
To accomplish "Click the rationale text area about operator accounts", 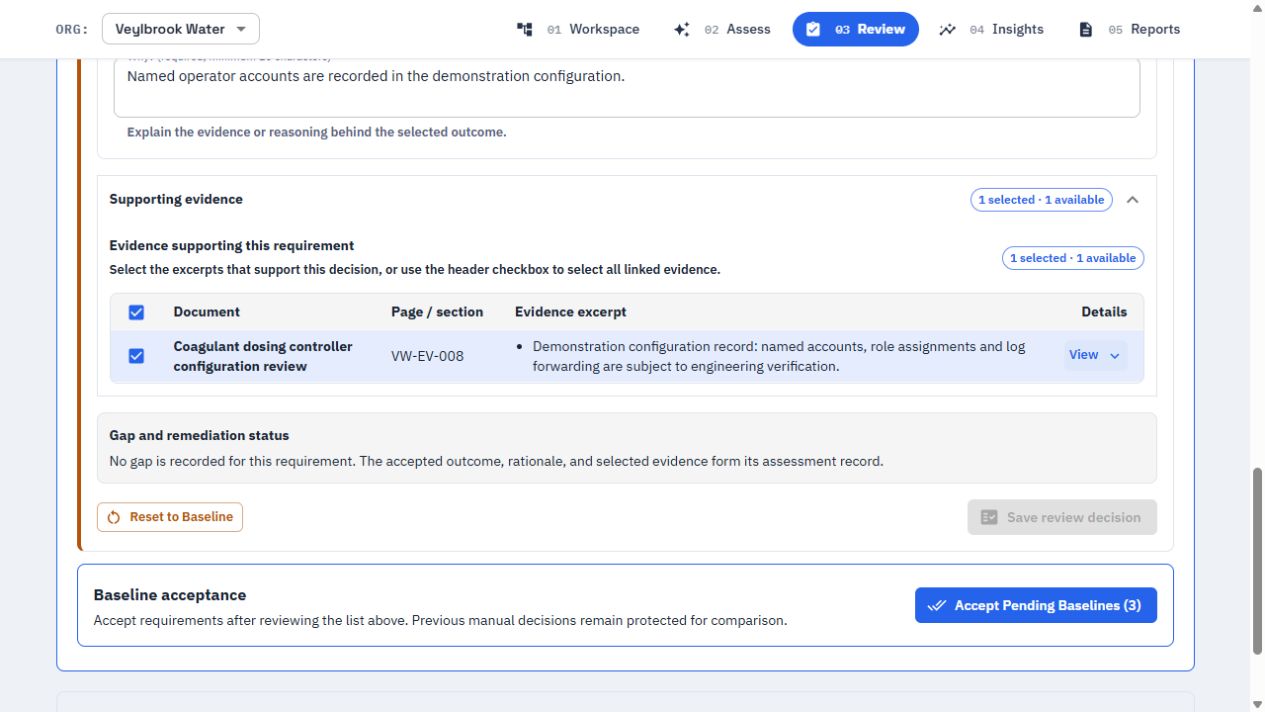I will (627, 87).
